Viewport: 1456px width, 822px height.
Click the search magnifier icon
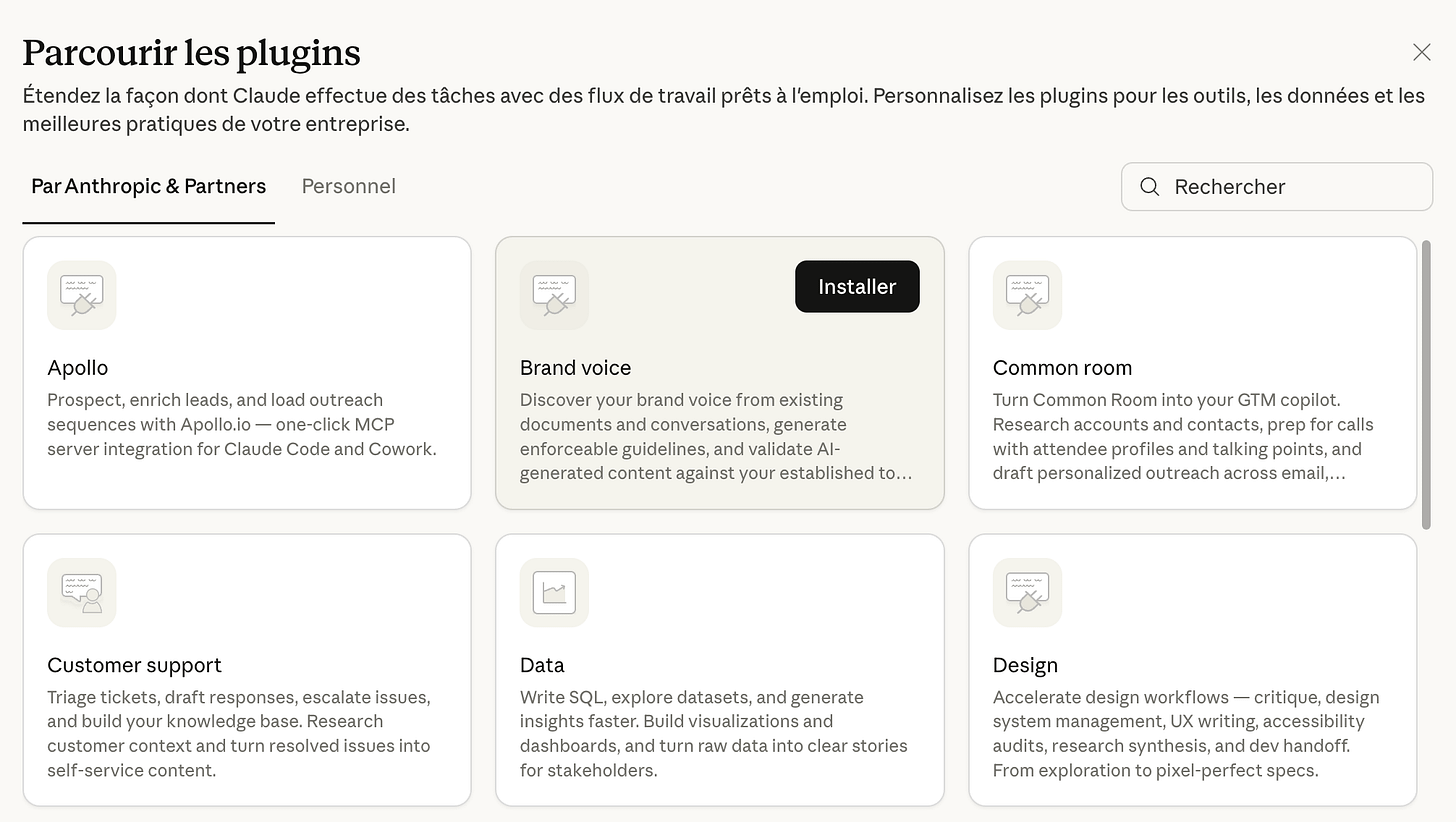pyautogui.click(x=1150, y=187)
